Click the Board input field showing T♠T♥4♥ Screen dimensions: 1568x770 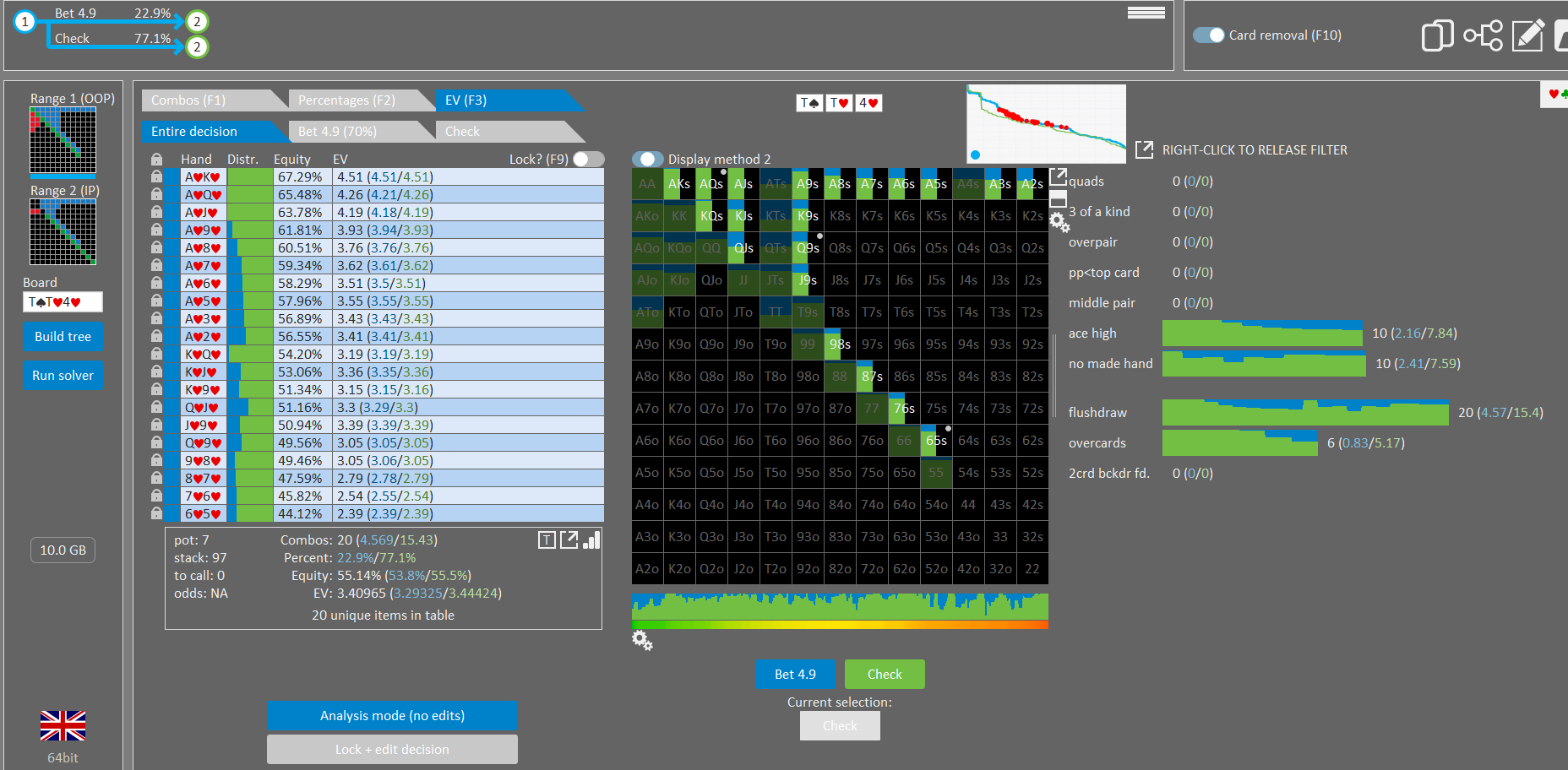pos(63,302)
